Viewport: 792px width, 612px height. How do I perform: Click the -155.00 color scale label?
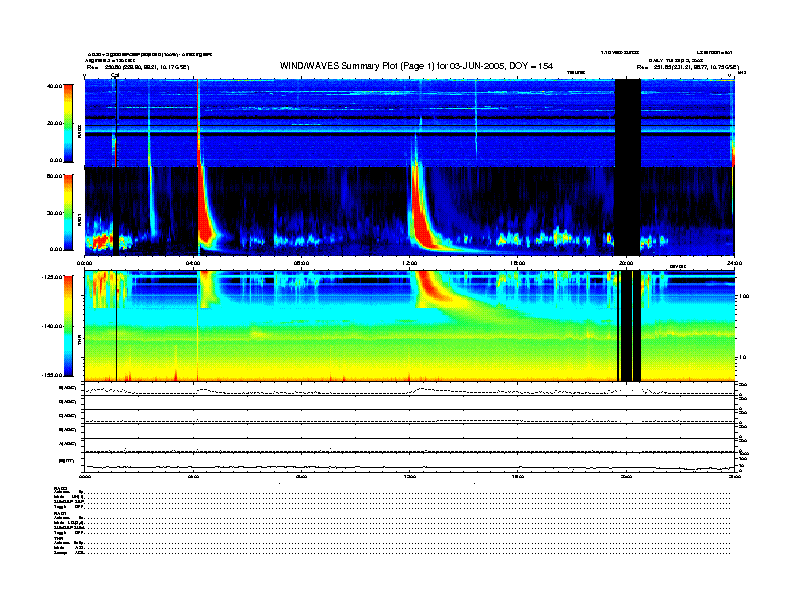pyautogui.click(x=52, y=375)
